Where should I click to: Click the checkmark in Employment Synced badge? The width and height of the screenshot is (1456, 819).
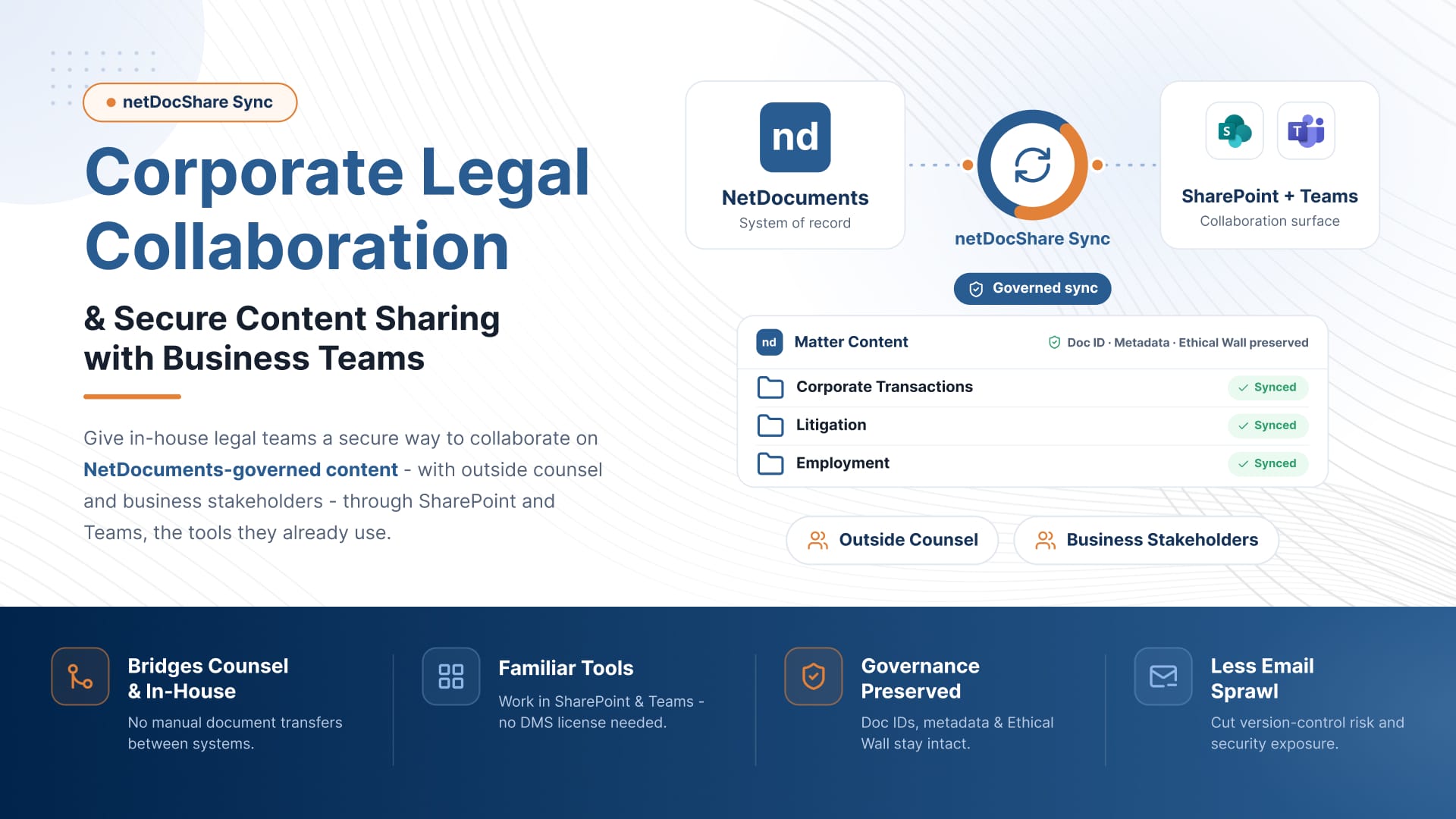coord(1243,463)
